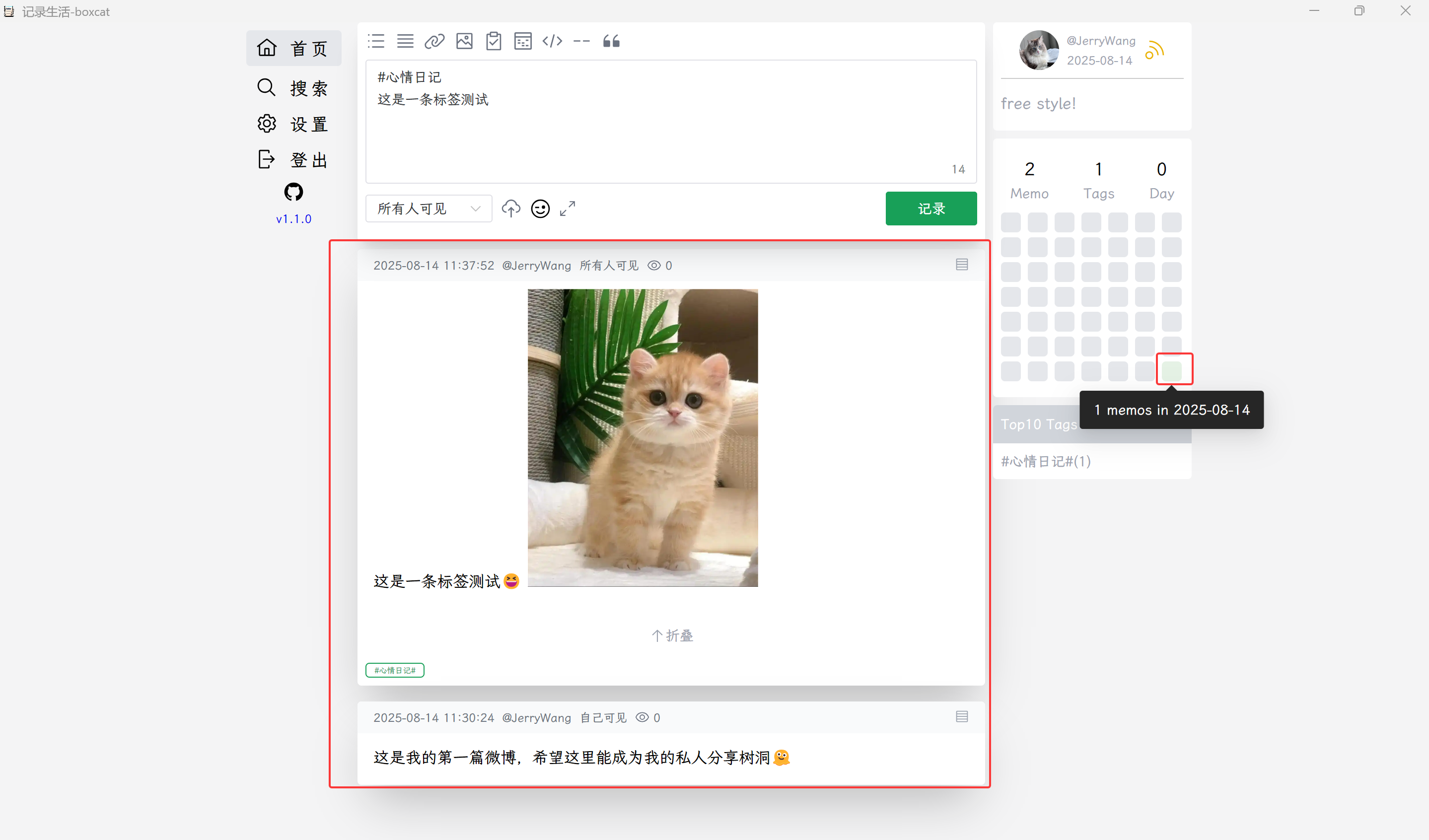Open the 搜索 search page
Screen dimensions: 1429x840
(x=294, y=88)
